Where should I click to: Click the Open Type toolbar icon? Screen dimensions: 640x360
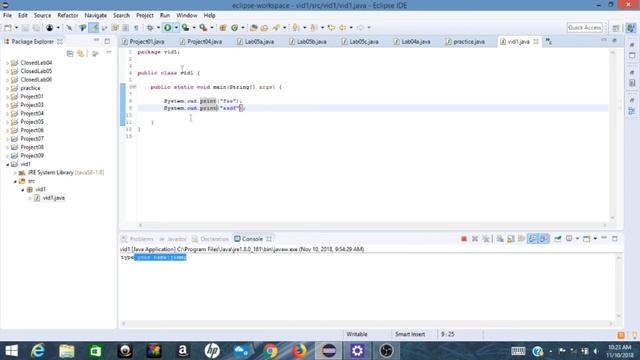click(x=253, y=28)
